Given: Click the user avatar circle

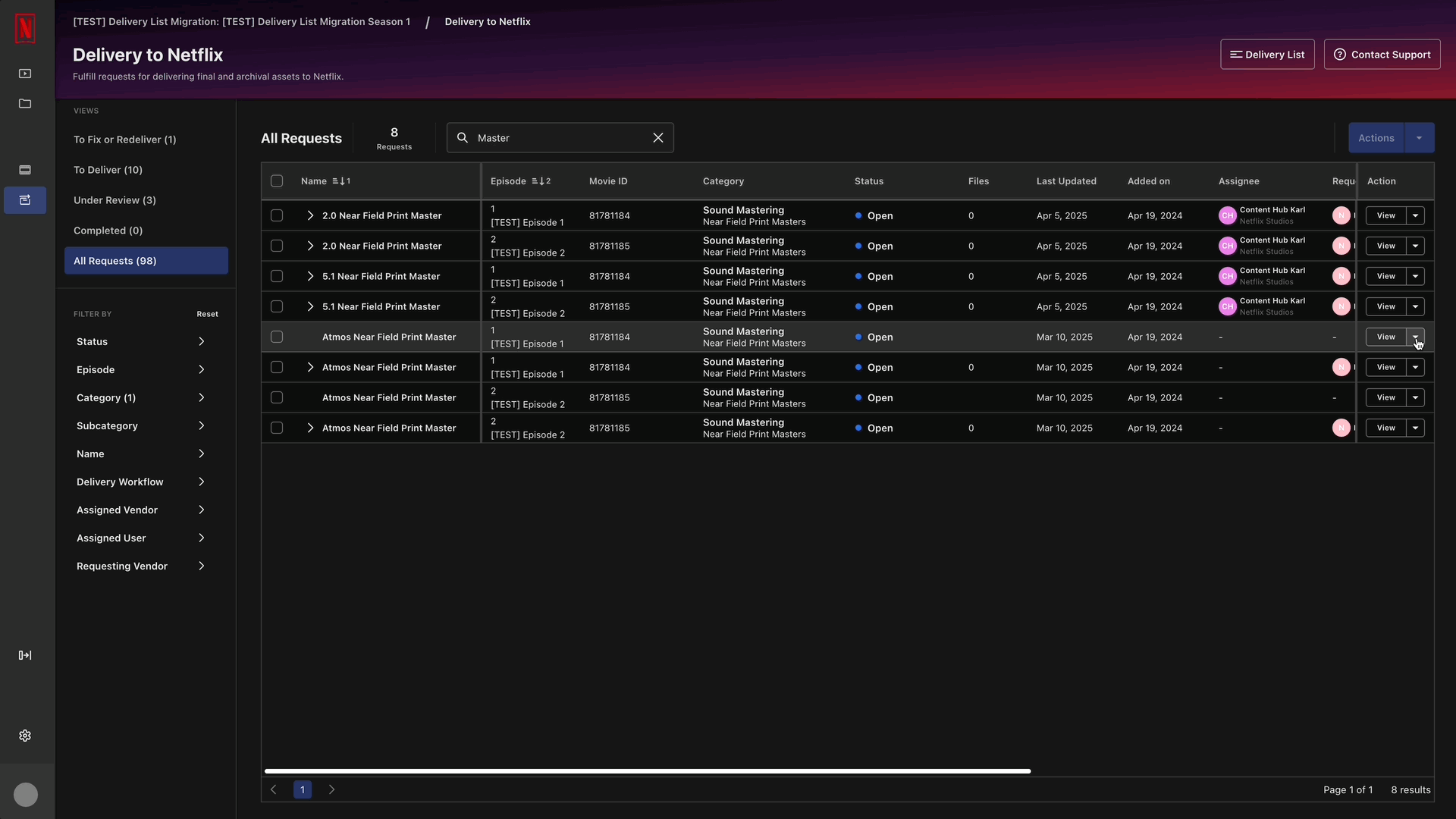Looking at the screenshot, I should (x=26, y=795).
